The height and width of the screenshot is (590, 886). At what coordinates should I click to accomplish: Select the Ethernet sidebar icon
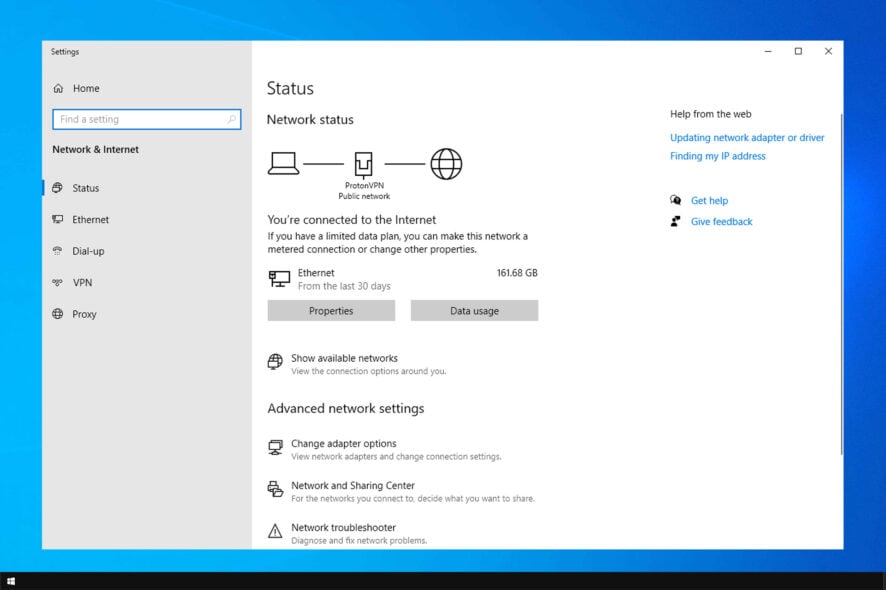tap(57, 219)
